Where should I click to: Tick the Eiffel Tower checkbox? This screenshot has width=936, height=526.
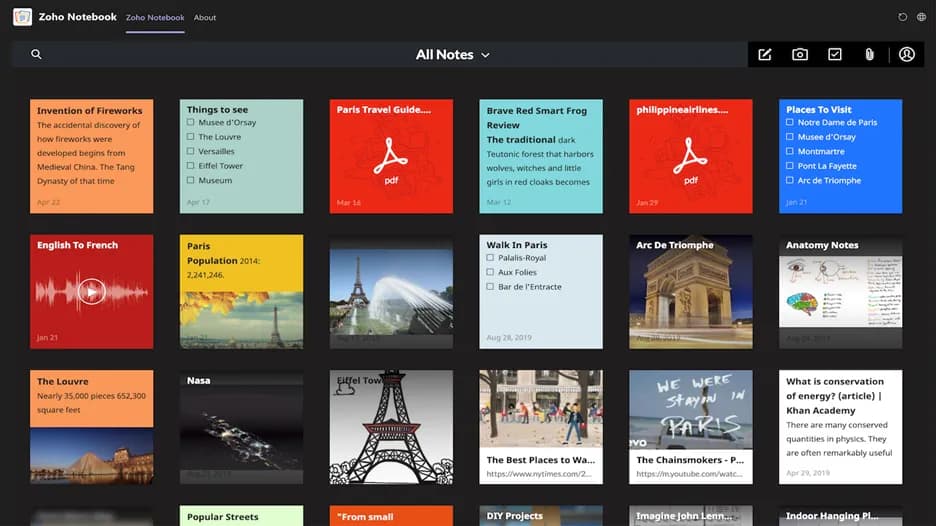(191, 166)
